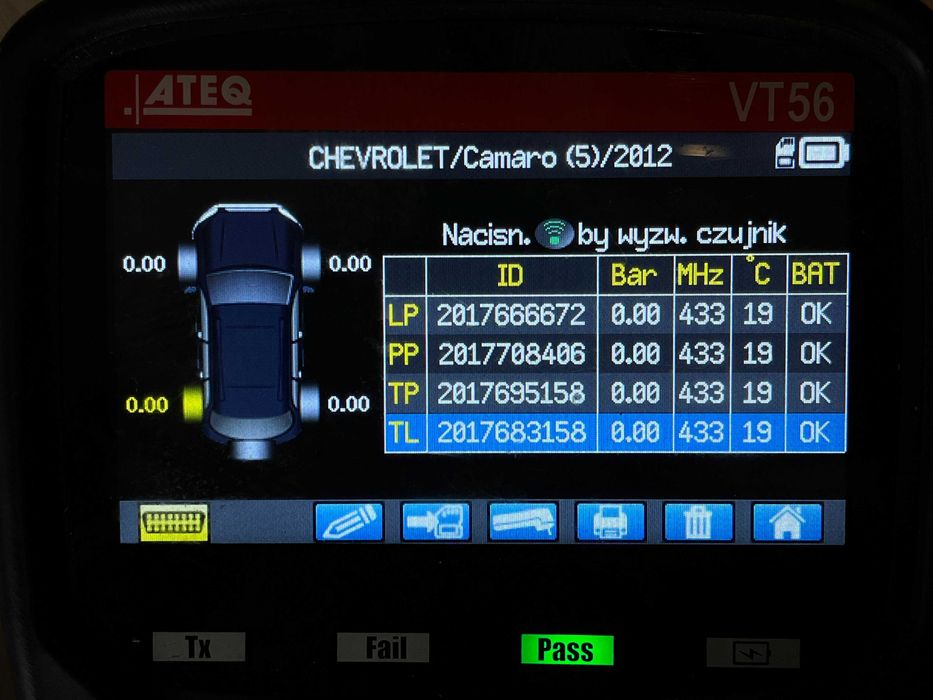This screenshot has width=933, height=700.
Task: Tap the tool device icon in toolbar
Action: (x=523, y=522)
